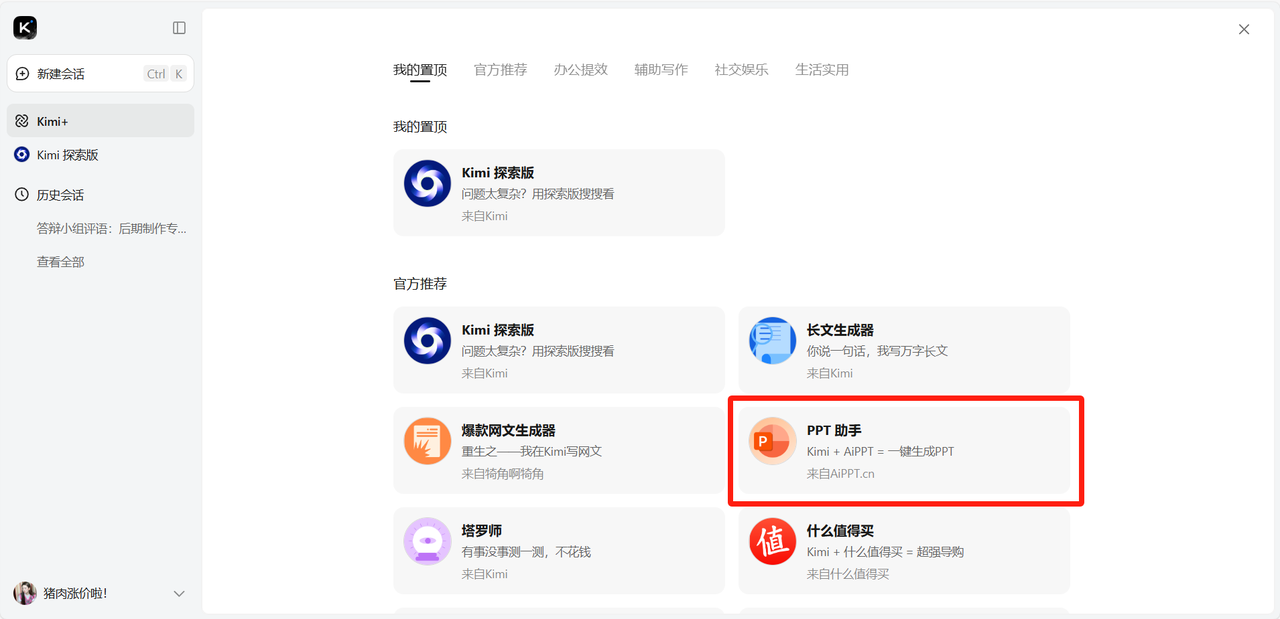Switch to the 社交娱乐 tab
Viewport: 1280px width, 619px height.
(741, 70)
